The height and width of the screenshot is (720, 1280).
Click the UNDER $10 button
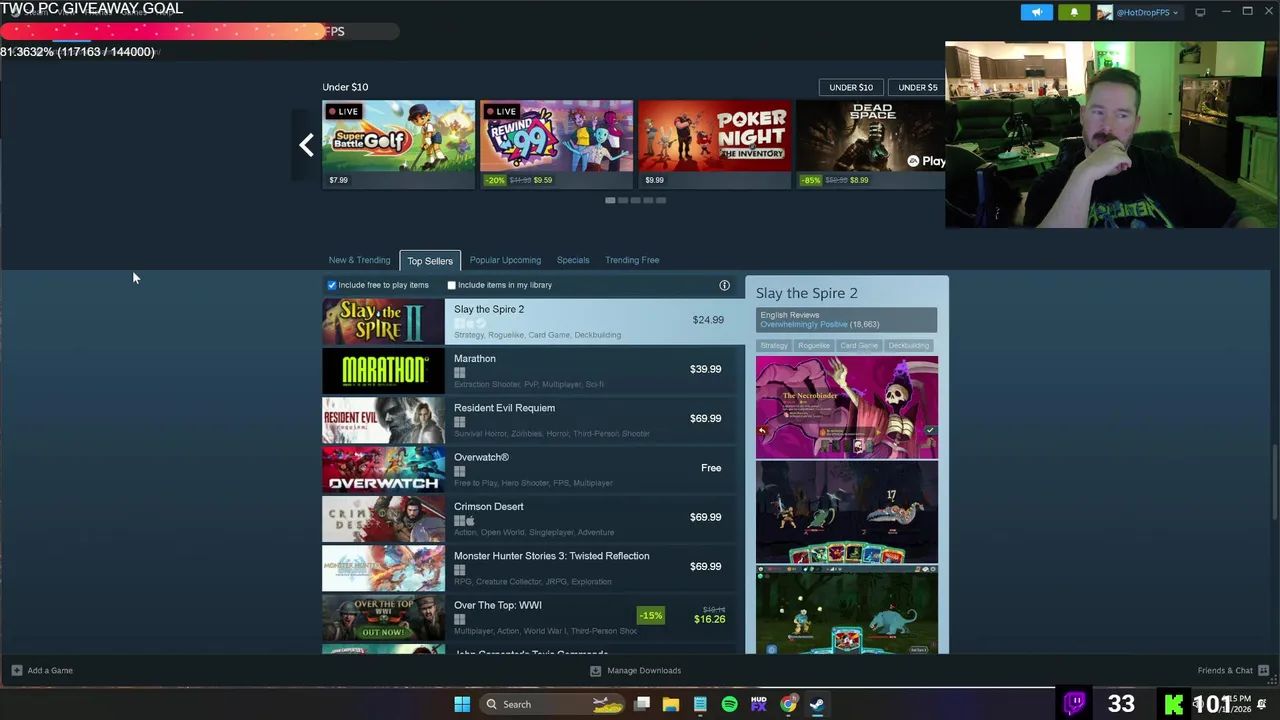851,87
